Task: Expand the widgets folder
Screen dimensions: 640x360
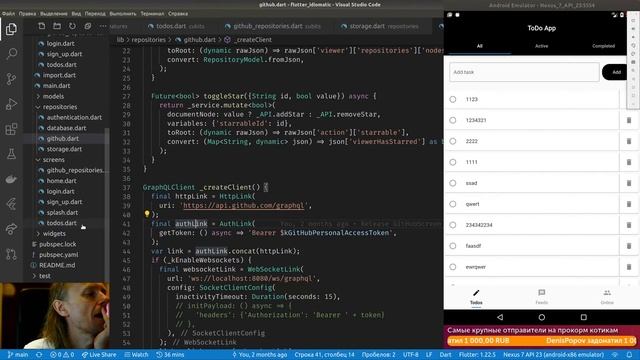Action: (54, 233)
